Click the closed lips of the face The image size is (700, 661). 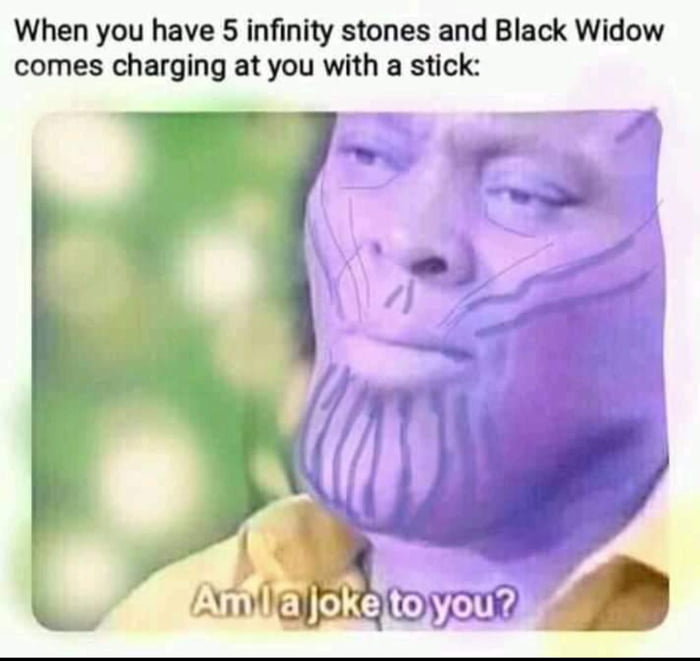pos(404,343)
